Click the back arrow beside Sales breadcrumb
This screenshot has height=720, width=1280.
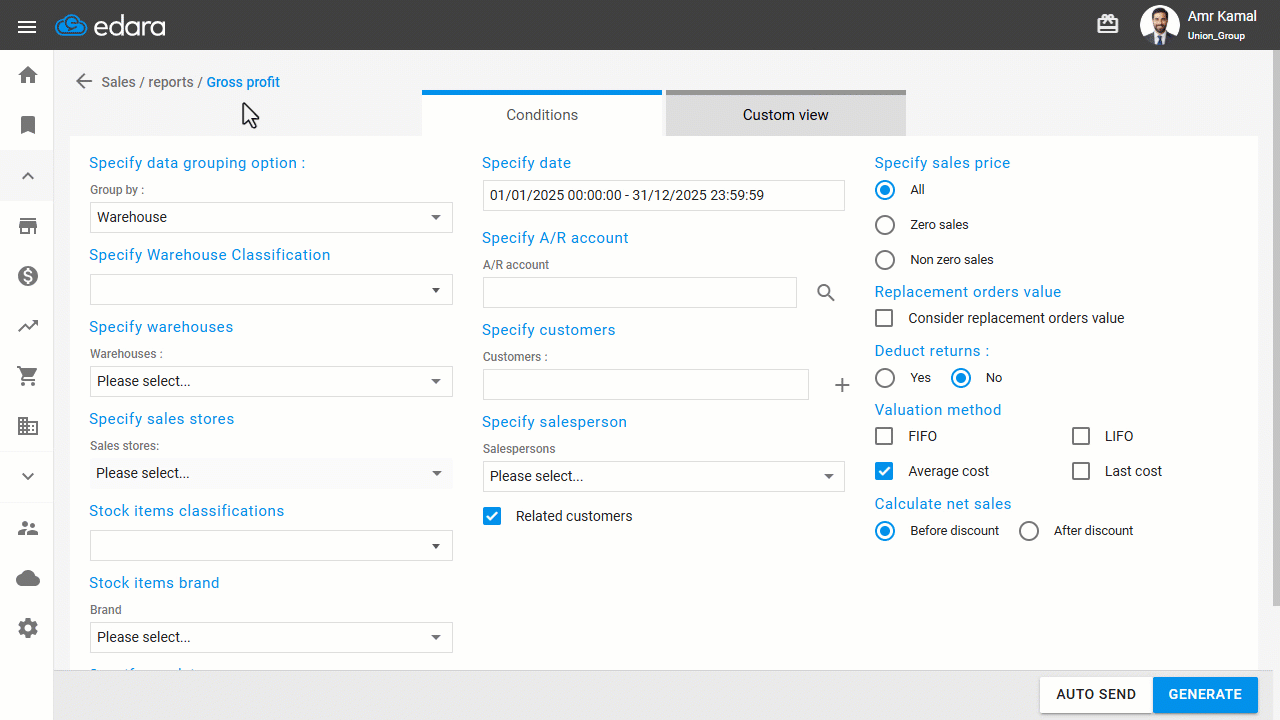[x=84, y=82]
